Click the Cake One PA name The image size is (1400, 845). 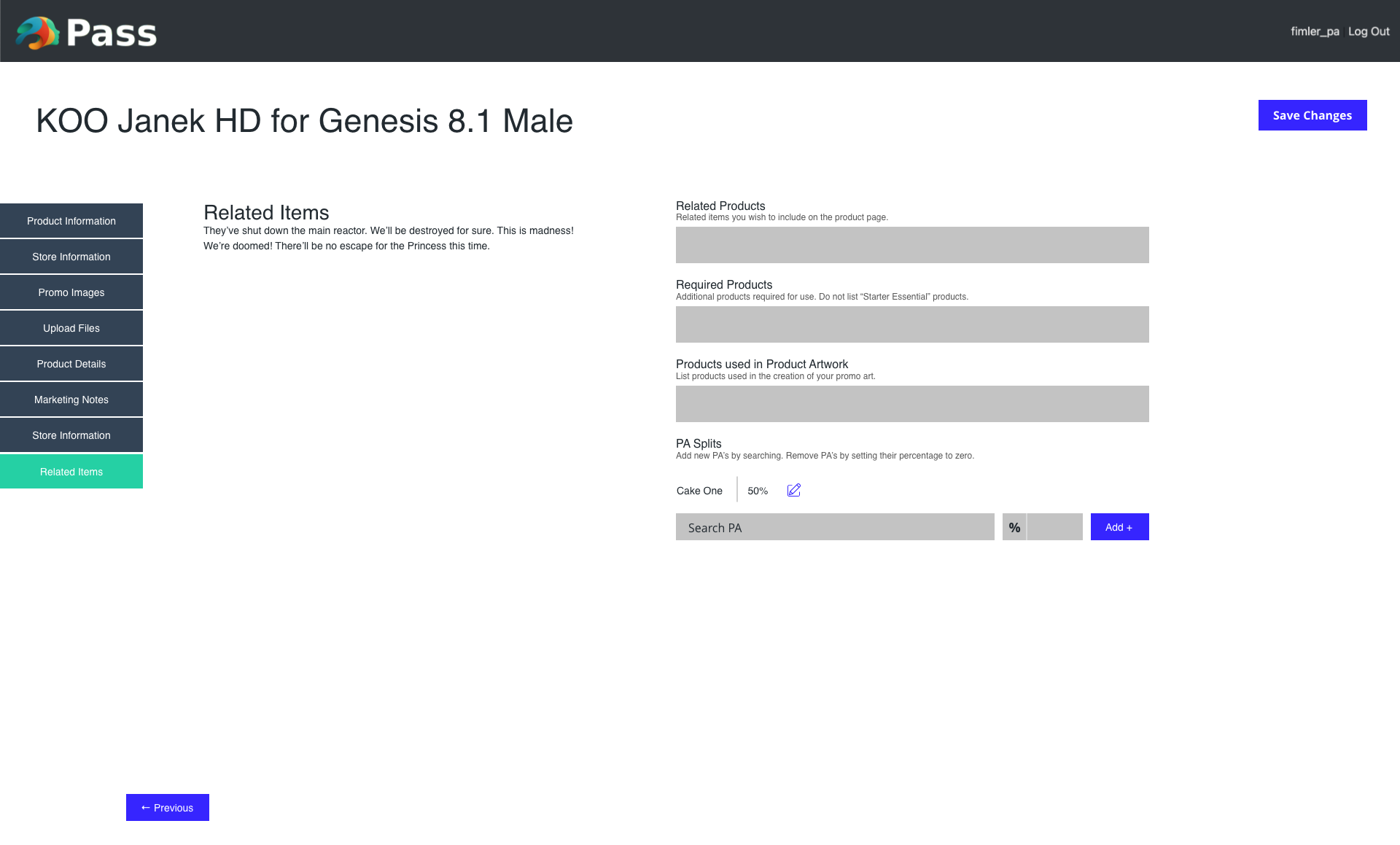699,491
